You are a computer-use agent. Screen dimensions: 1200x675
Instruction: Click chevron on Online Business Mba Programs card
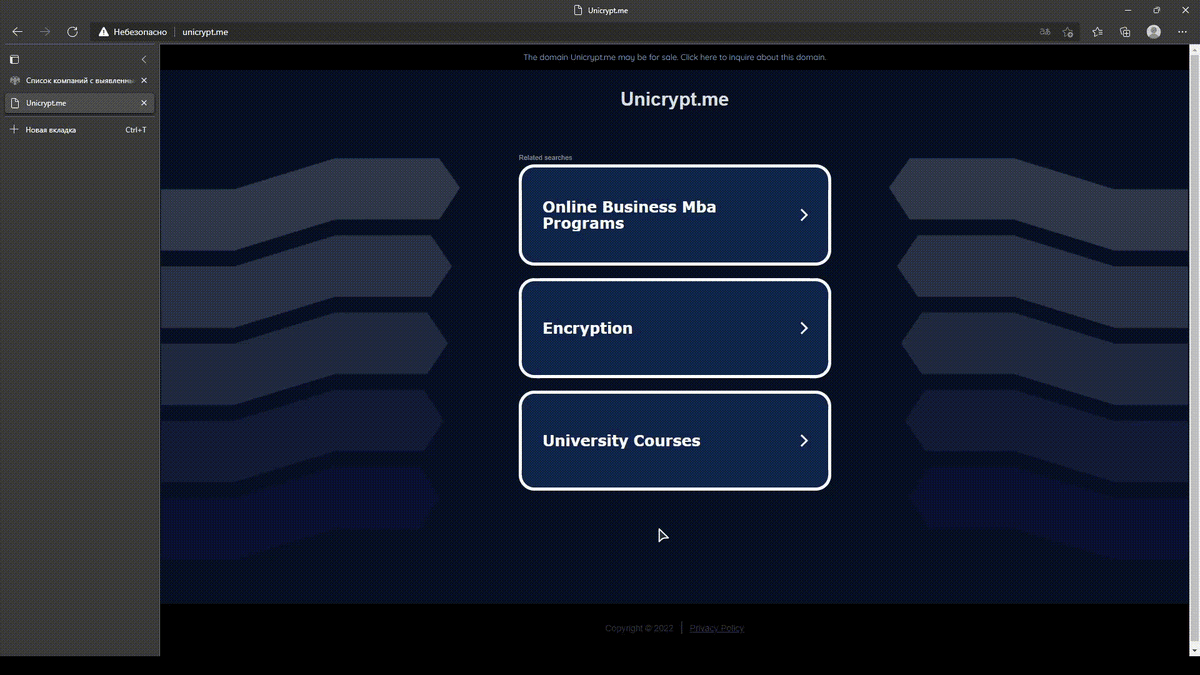[804, 215]
